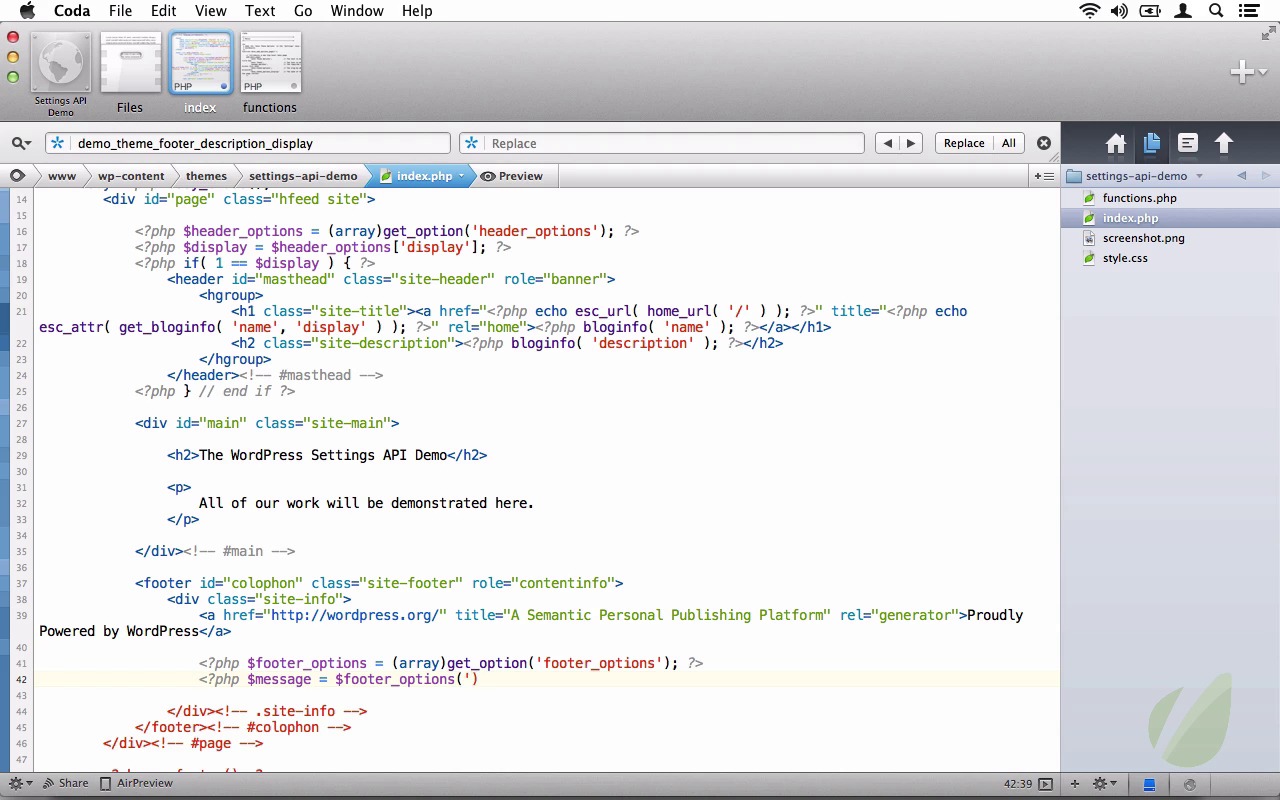Screen dimensions: 1280x800
Task: Open the sidebar Clips panel icon
Action: click(1188, 143)
